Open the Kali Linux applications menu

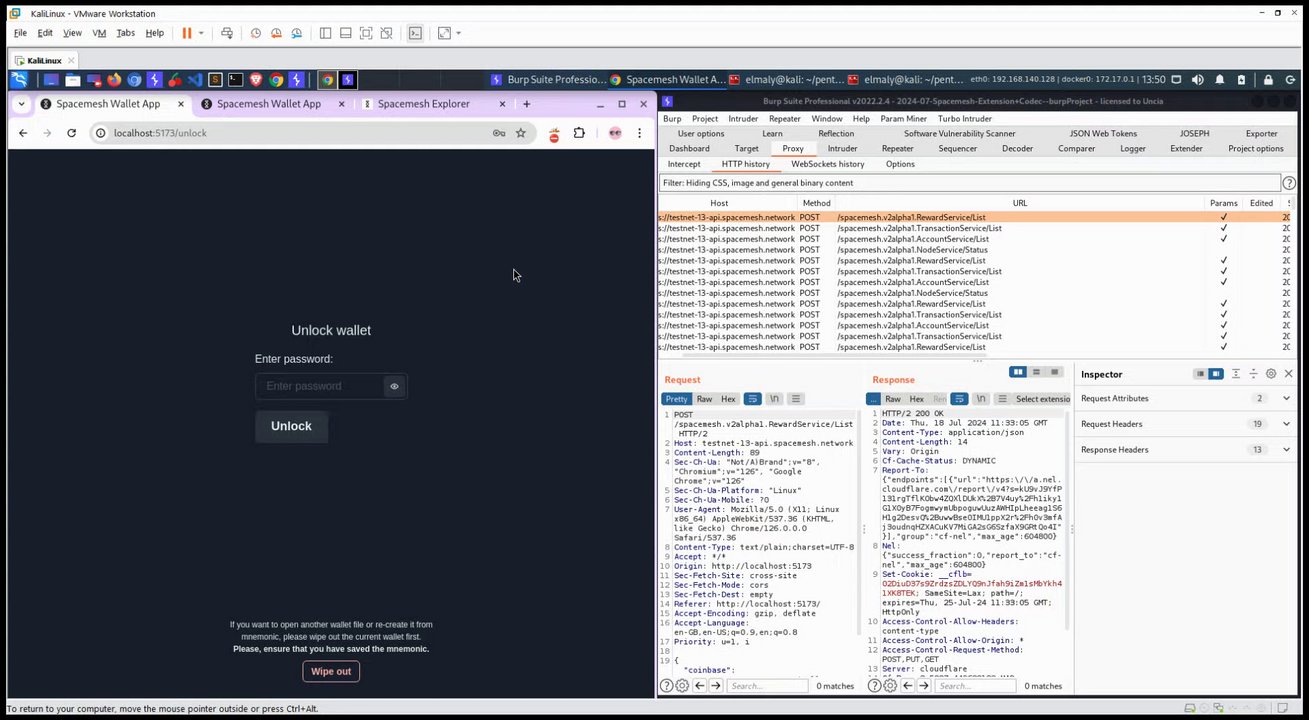point(19,80)
